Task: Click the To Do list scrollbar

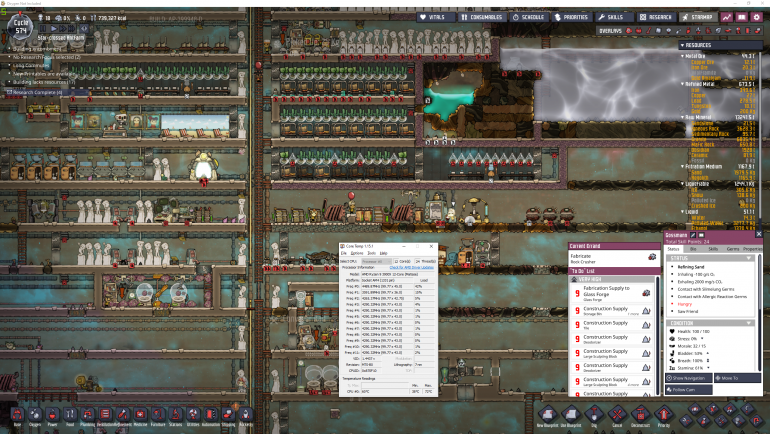Action: pos(658,336)
